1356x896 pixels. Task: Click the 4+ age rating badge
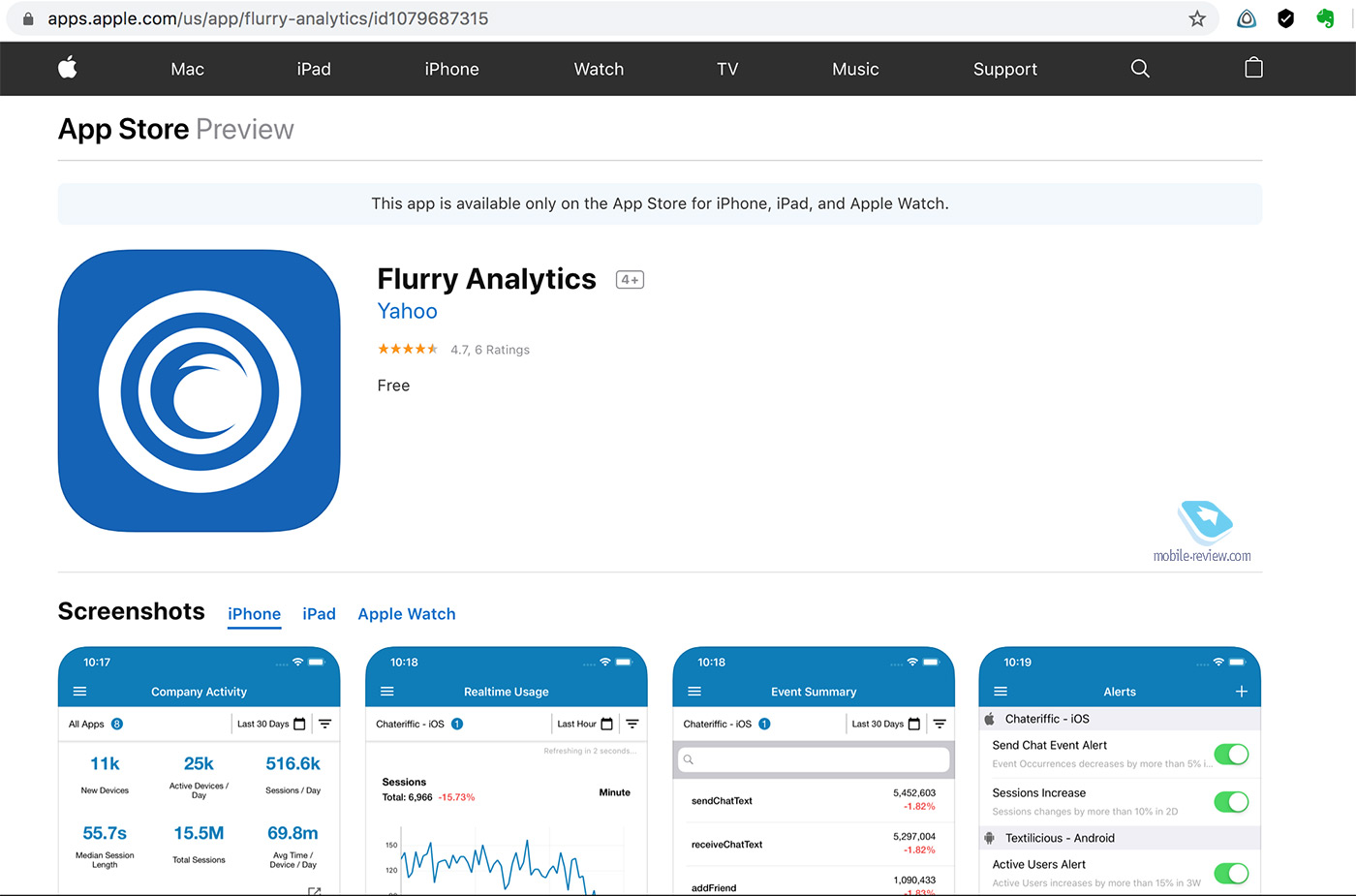pyautogui.click(x=630, y=280)
